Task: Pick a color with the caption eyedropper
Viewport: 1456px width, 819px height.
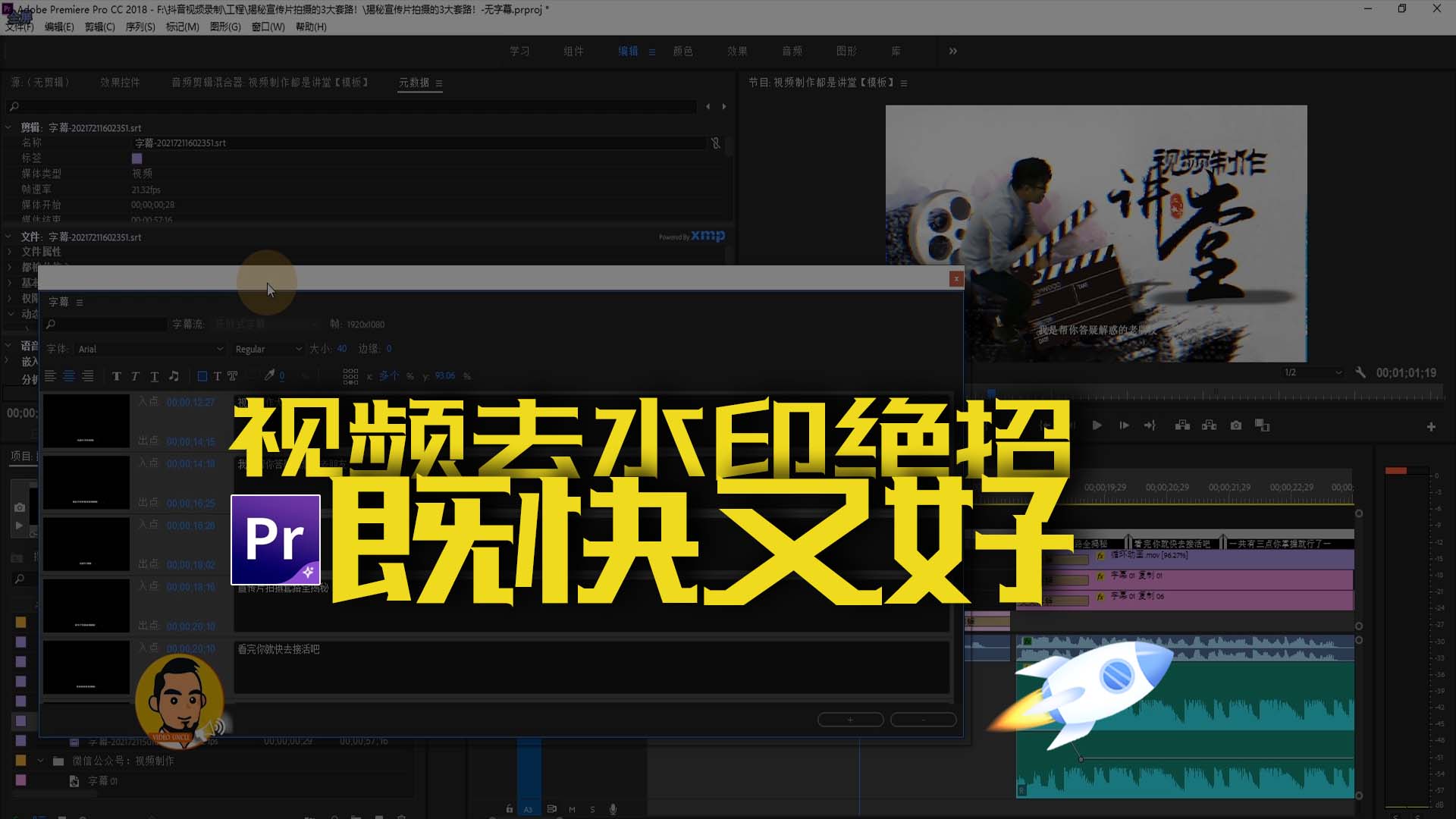Action: [x=269, y=375]
